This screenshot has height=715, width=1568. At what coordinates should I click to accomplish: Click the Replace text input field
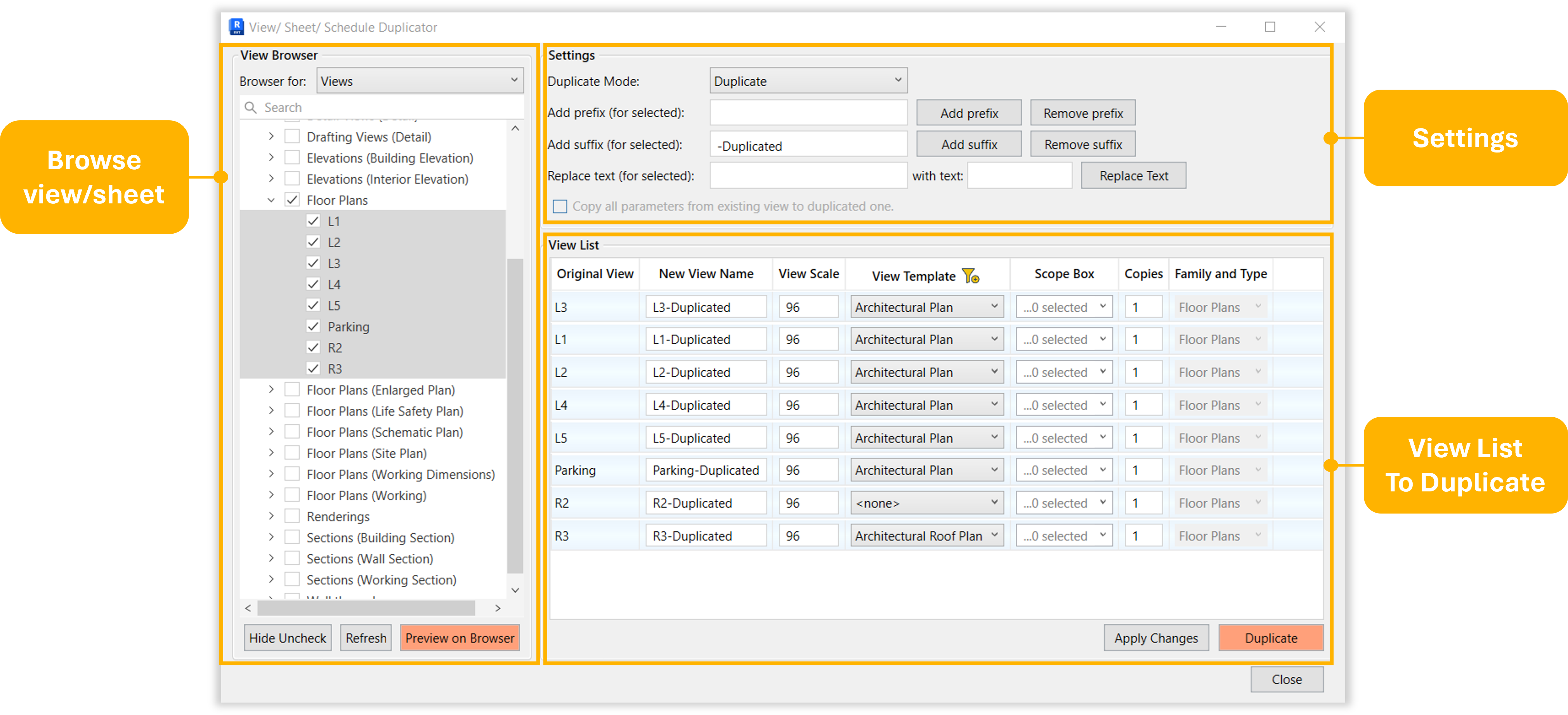pos(808,175)
